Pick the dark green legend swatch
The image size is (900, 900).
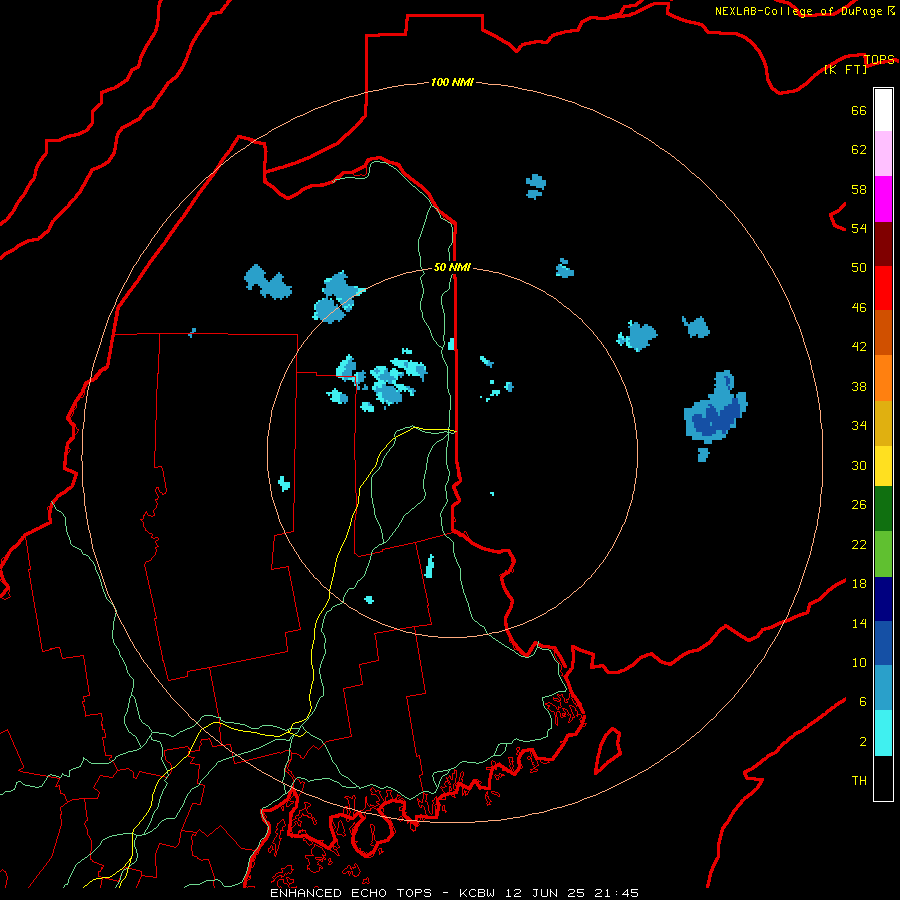tap(883, 509)
